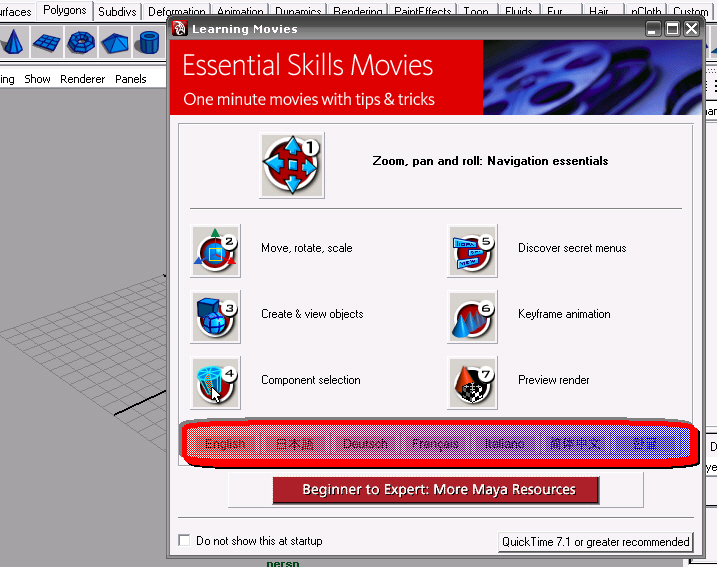Open the Move, rotate, scale movie icon
Image resolution: width=717 pixels, height=567 pixels.
coord(215,251)
